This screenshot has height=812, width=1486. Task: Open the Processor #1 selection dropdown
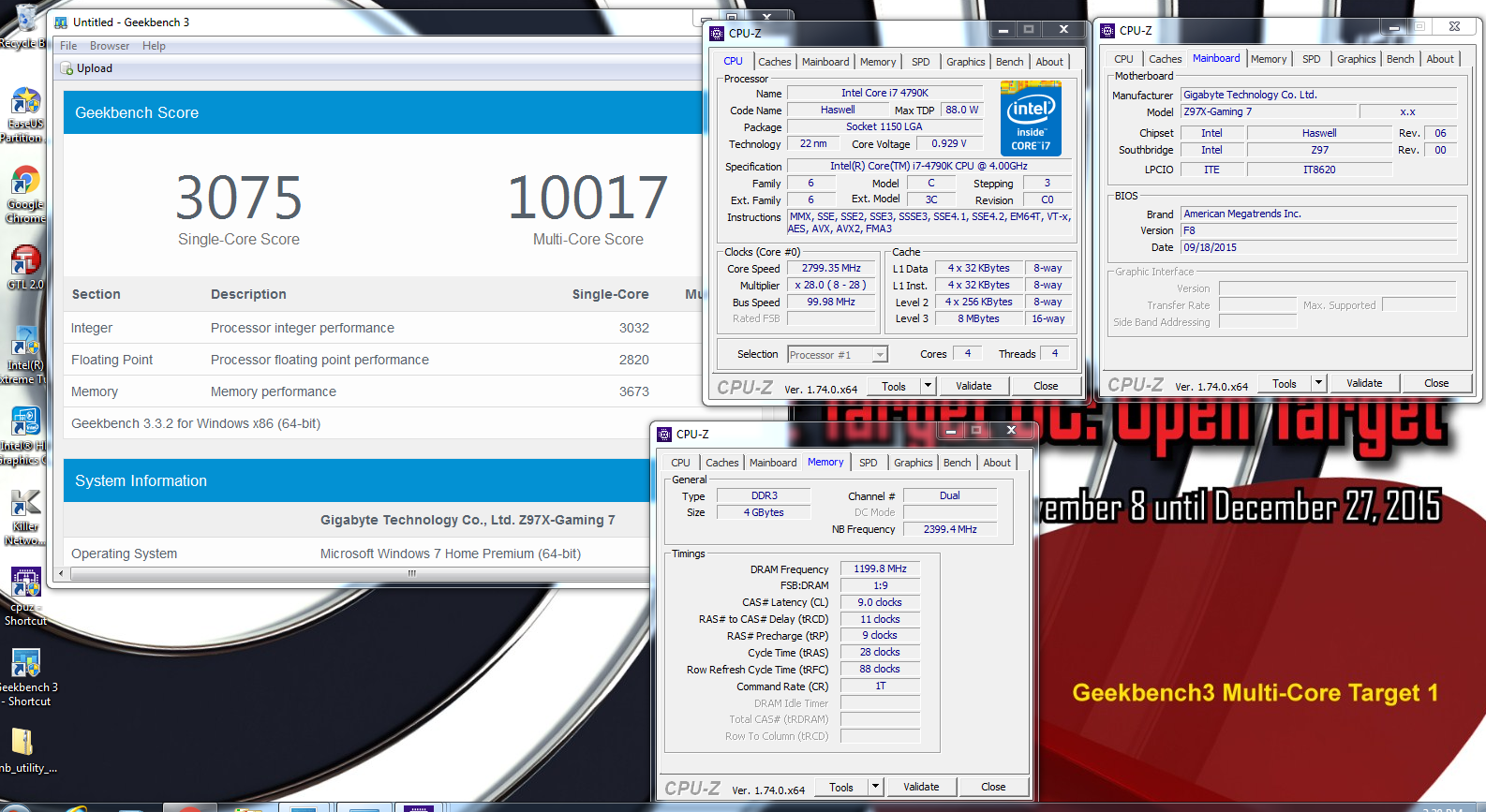[x=838, y=354]
